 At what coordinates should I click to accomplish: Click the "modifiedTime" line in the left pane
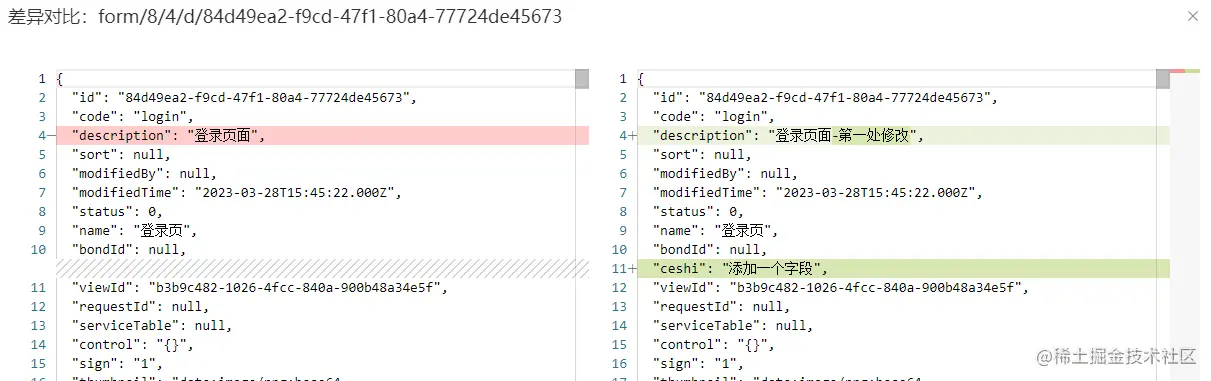click(x=238, y=192)
